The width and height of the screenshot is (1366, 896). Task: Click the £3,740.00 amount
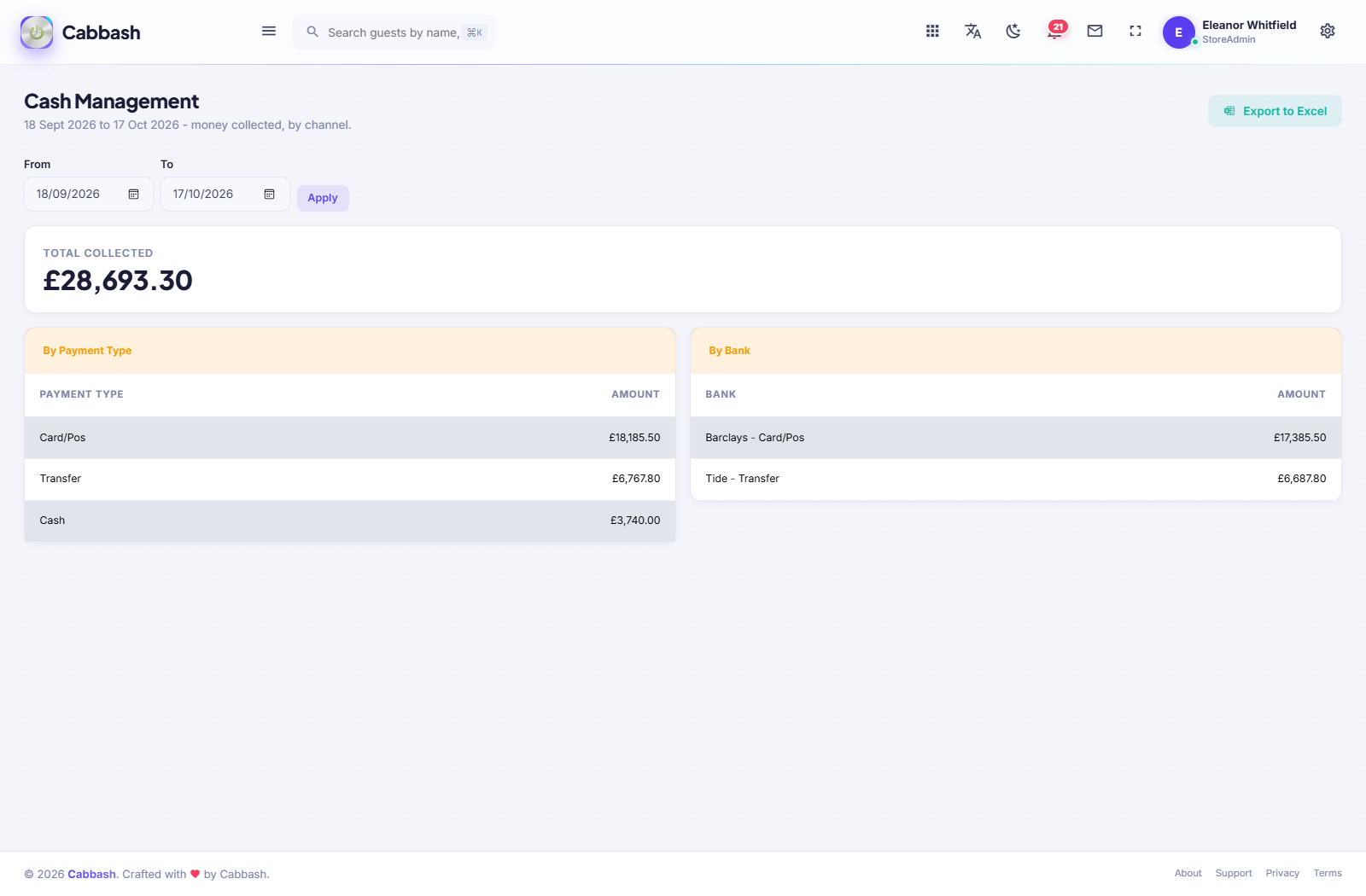point(635,521)
